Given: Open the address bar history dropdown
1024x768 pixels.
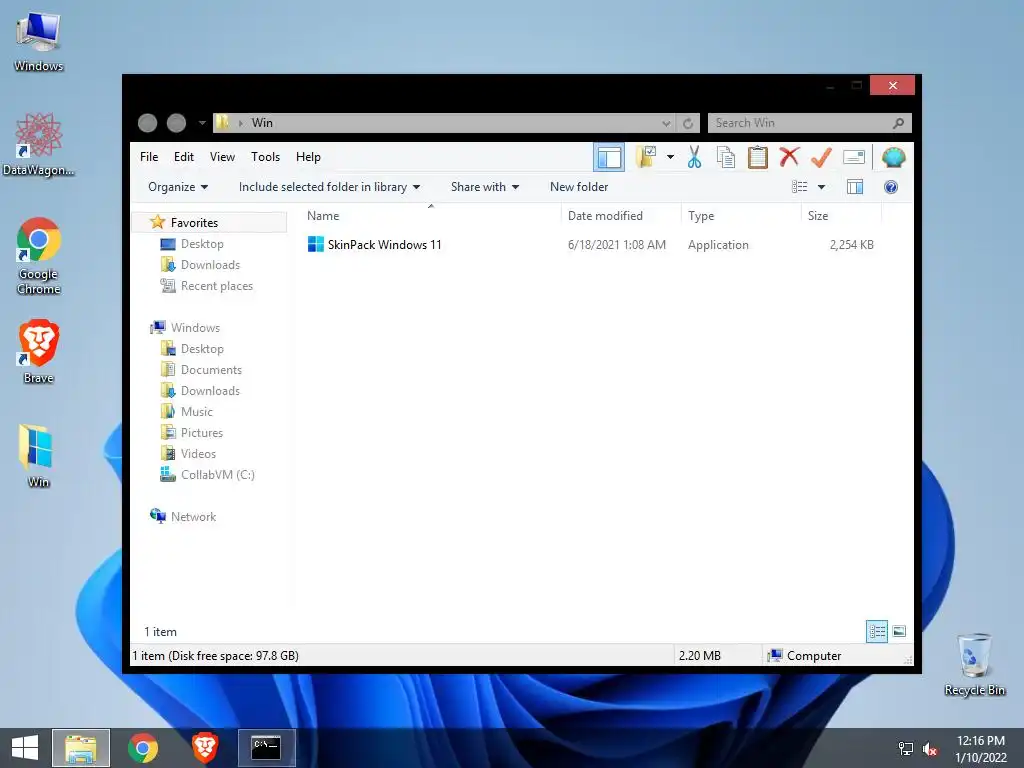Looking at the screenshot, I should [666, 123].
